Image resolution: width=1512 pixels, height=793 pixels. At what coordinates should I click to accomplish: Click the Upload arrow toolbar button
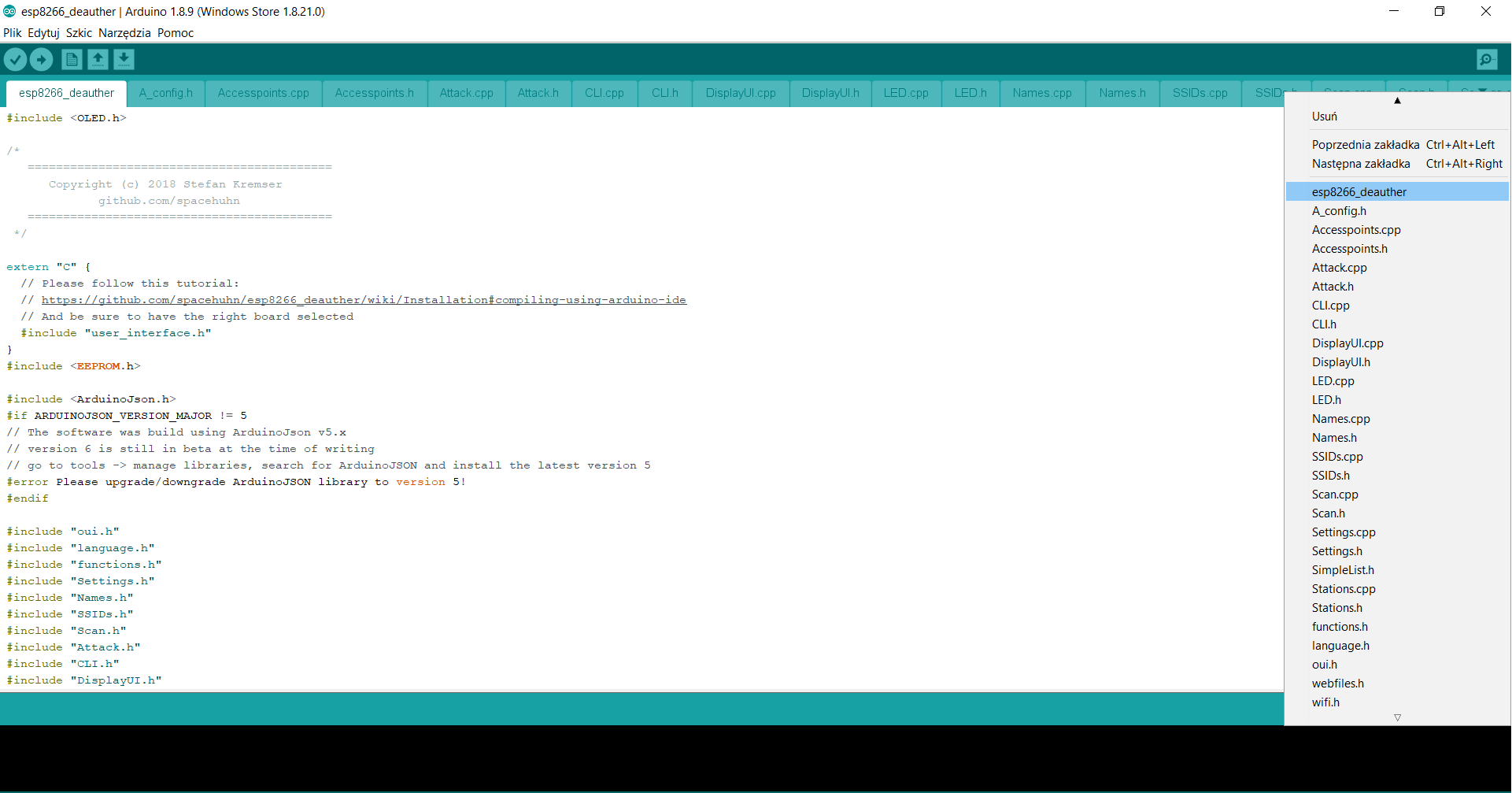[41, 59]
